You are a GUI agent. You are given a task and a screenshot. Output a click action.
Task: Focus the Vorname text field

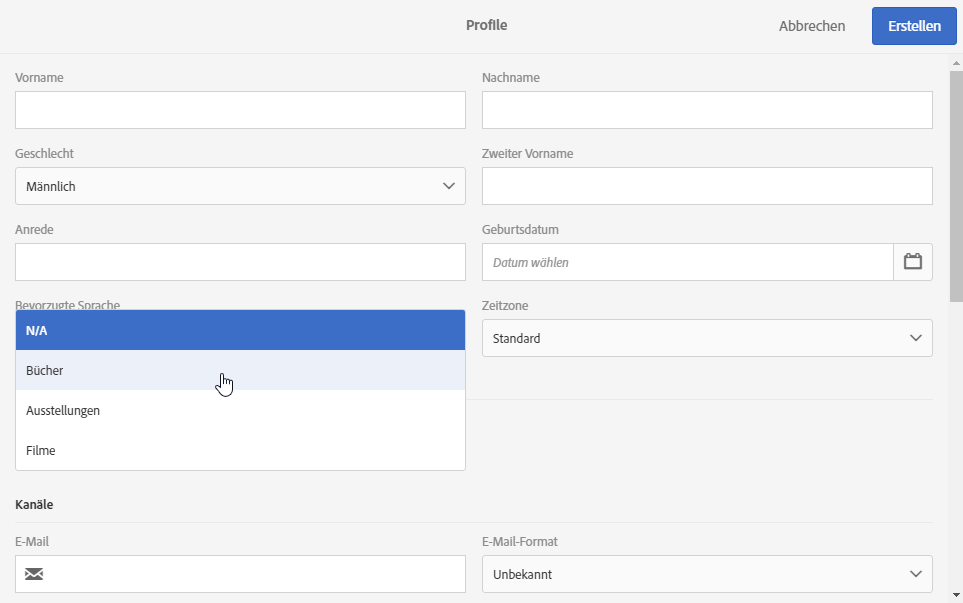[240, 110]
